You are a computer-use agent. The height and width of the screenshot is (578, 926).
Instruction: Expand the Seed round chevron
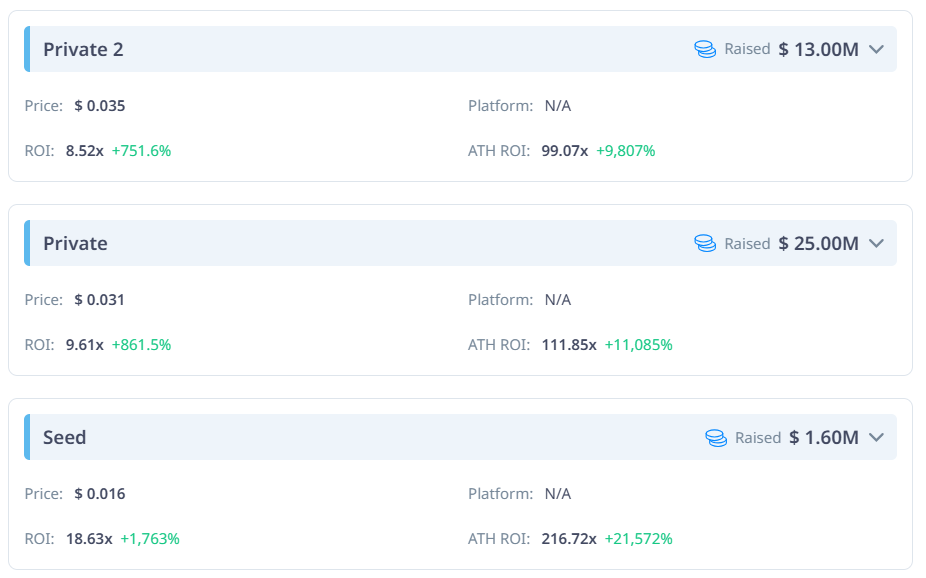tap(876, 437)
